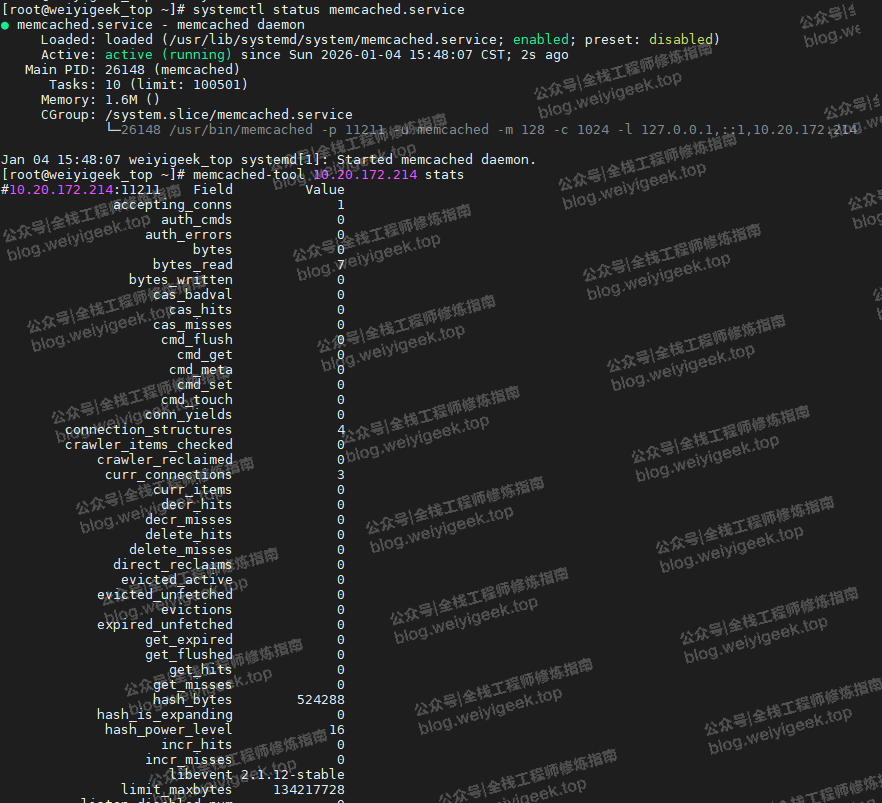Click the 'delete_misses' field
Image resolution: width=882 pixels, height=803 pixels.
tap(181, 550)
